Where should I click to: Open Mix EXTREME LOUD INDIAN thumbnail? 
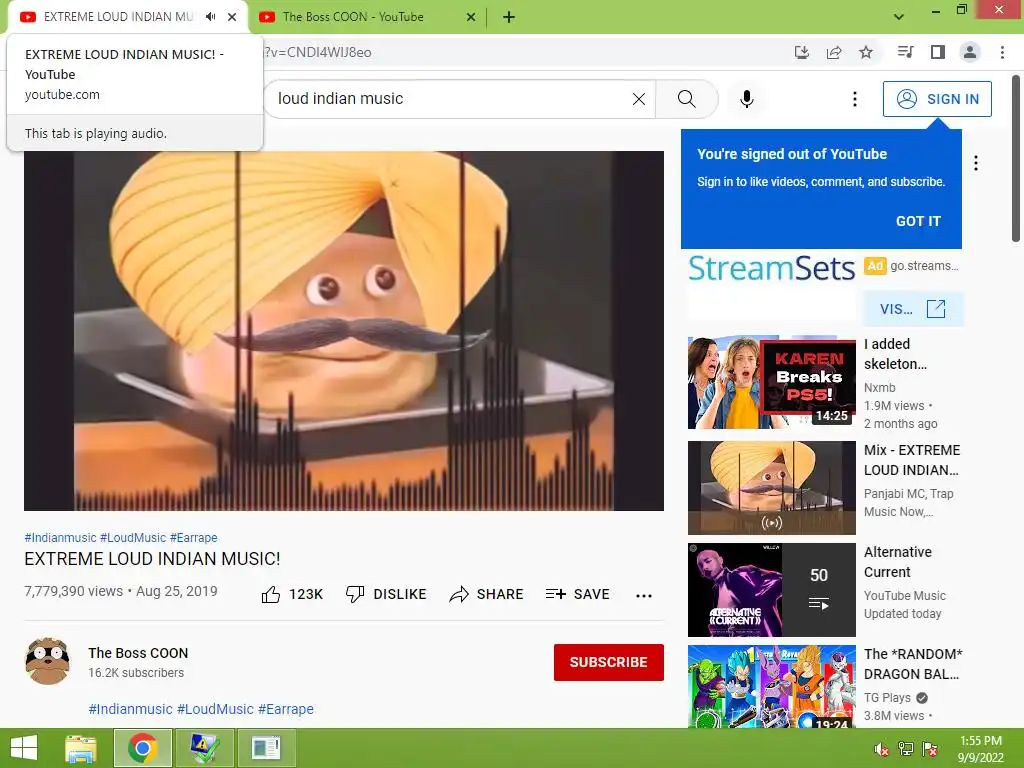771,488
